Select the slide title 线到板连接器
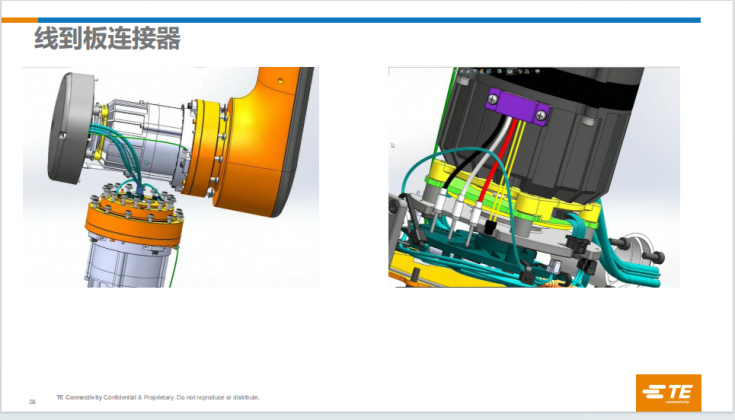Viewport: 735px width, 420px height. click(x=107, y=40)
